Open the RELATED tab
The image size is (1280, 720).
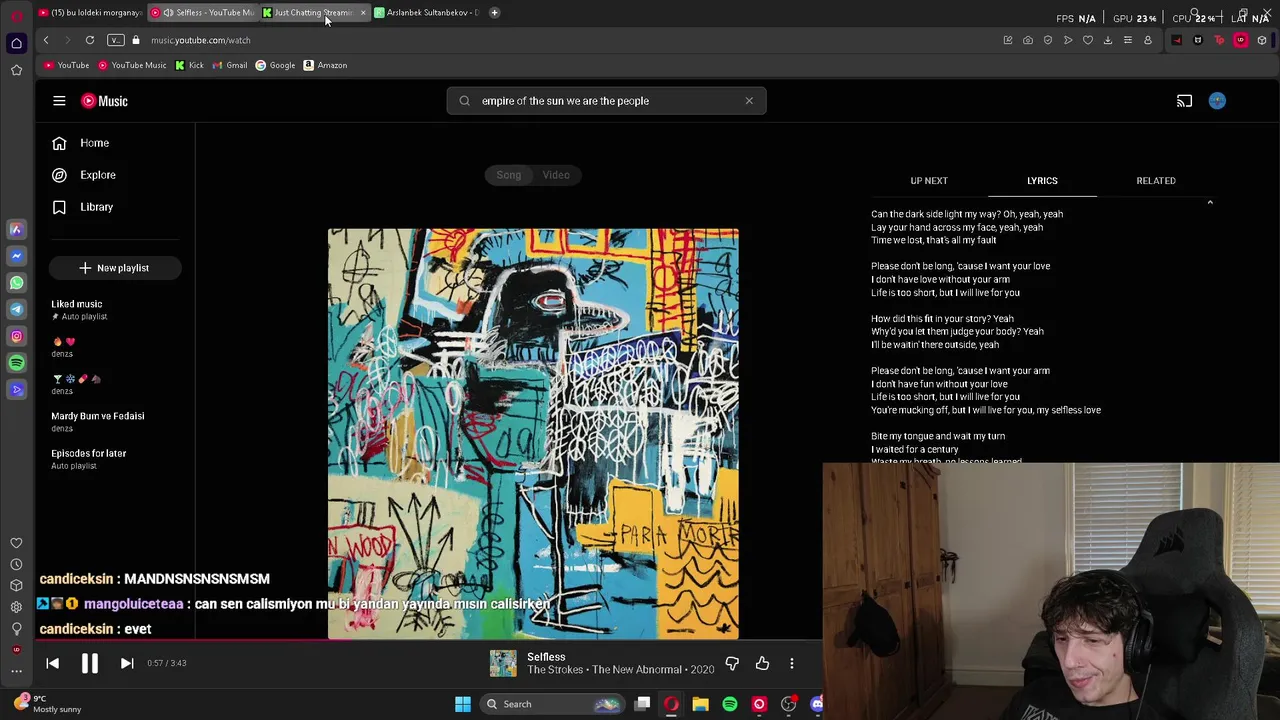[1156, 181]
